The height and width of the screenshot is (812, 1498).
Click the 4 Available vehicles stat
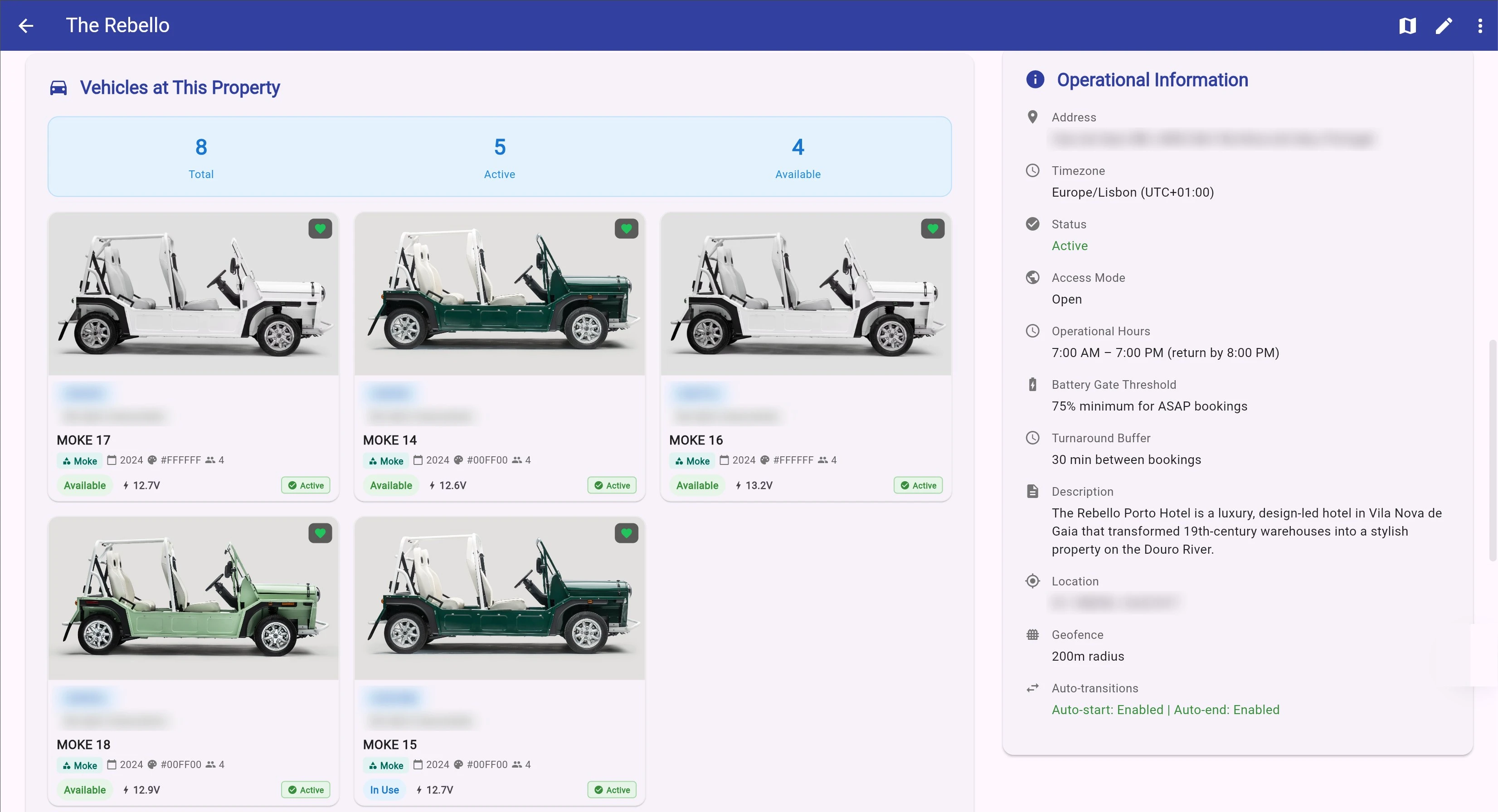798,158
